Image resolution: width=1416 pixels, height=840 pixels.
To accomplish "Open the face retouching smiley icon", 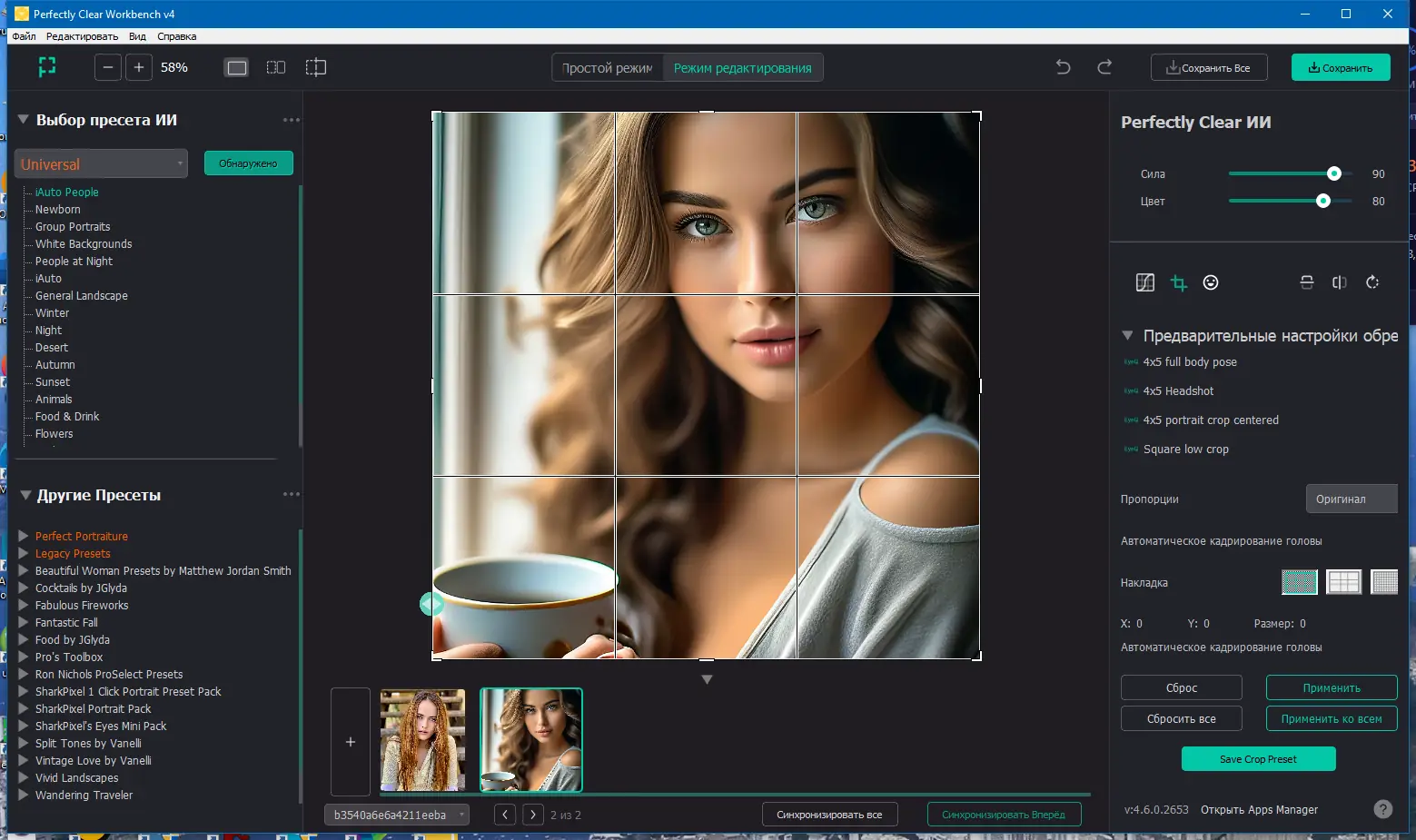I will pos(1210,282).
